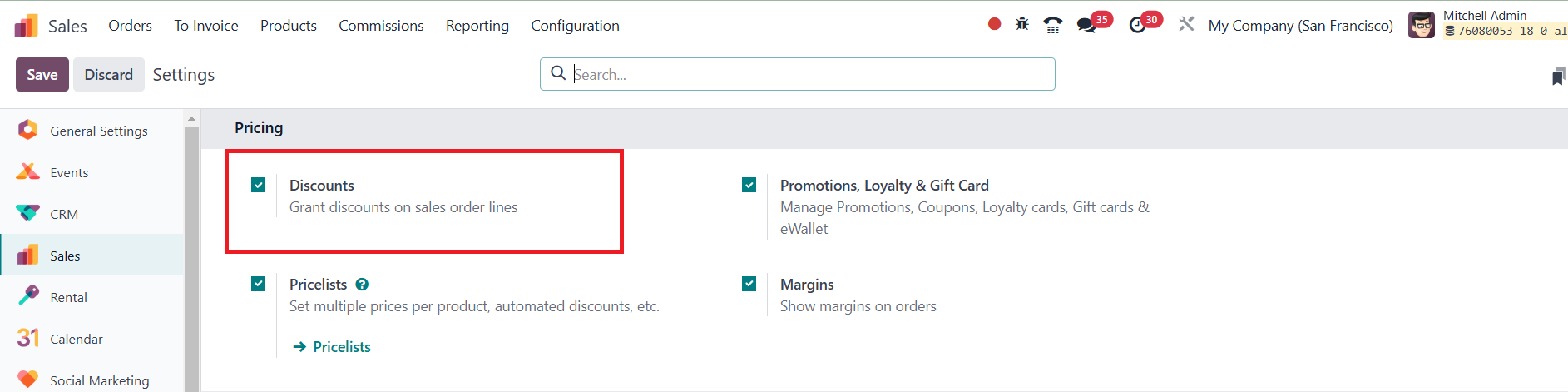Select CRM in the settings sidebar

(x=64, y=214)
